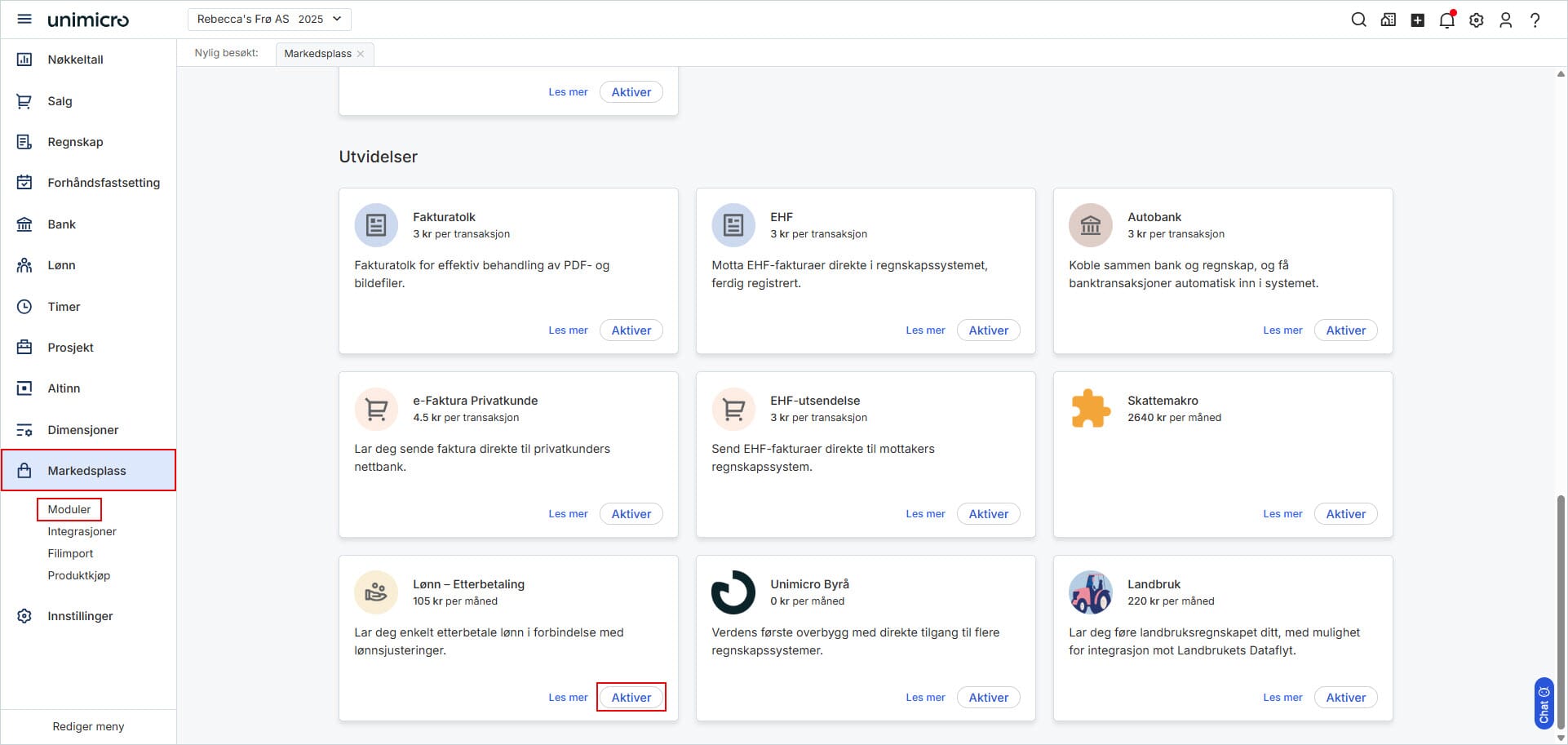Expand the Lønn sidebar section
This screenshot has height=745, width=1568.
[61, 265]
